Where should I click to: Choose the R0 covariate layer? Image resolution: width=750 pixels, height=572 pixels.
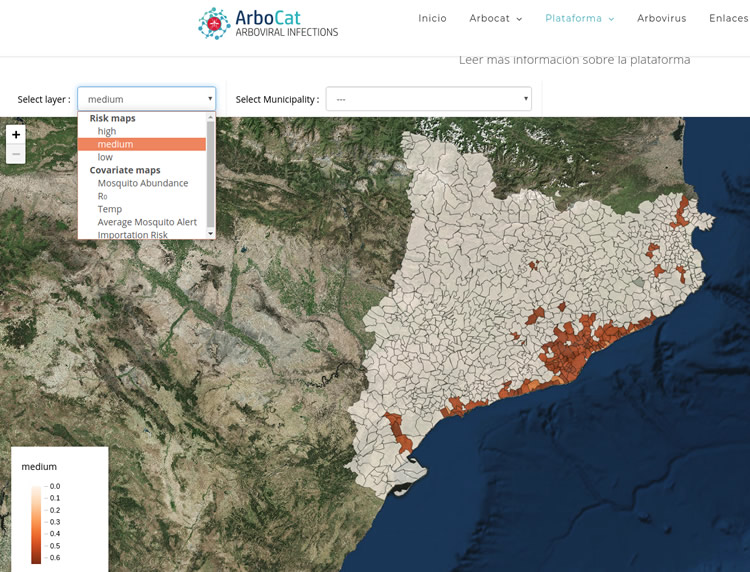point(102,196)
